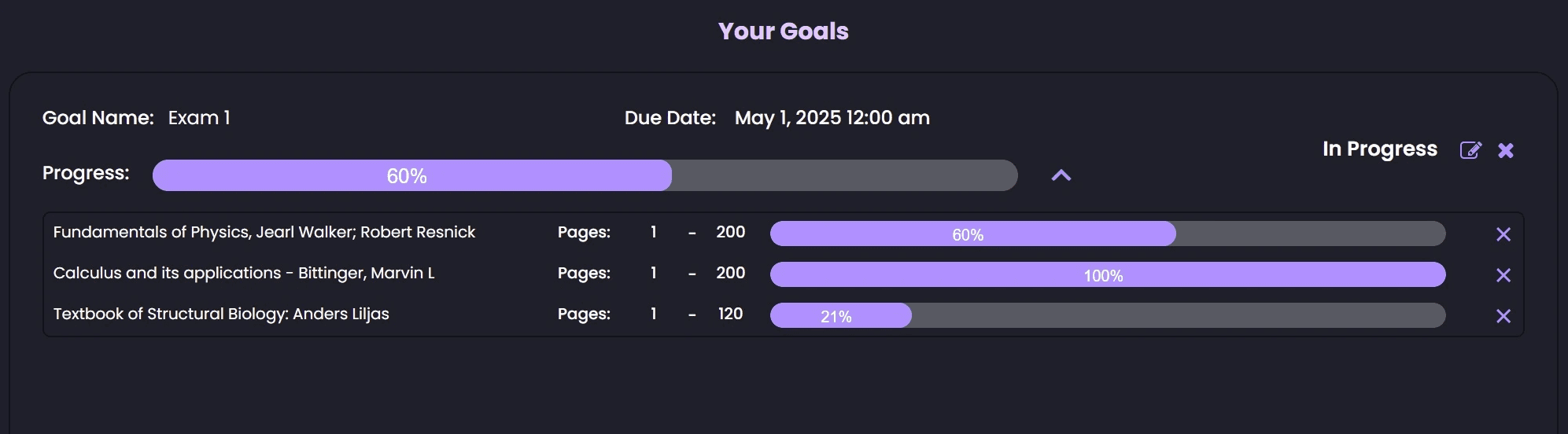The image size is (1568, 434).
Task: Click end page 200 of Physics book
Action: [730, 232]
